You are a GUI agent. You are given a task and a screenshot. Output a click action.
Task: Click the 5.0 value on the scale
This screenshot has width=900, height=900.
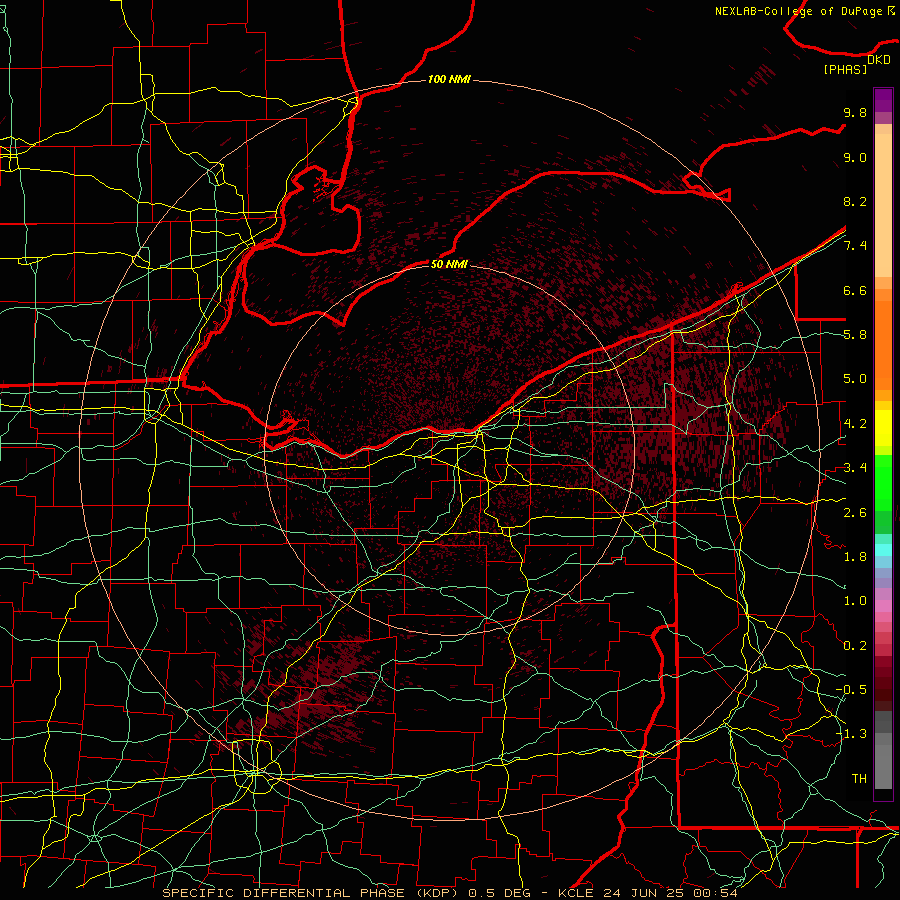[x=855, y=379]
